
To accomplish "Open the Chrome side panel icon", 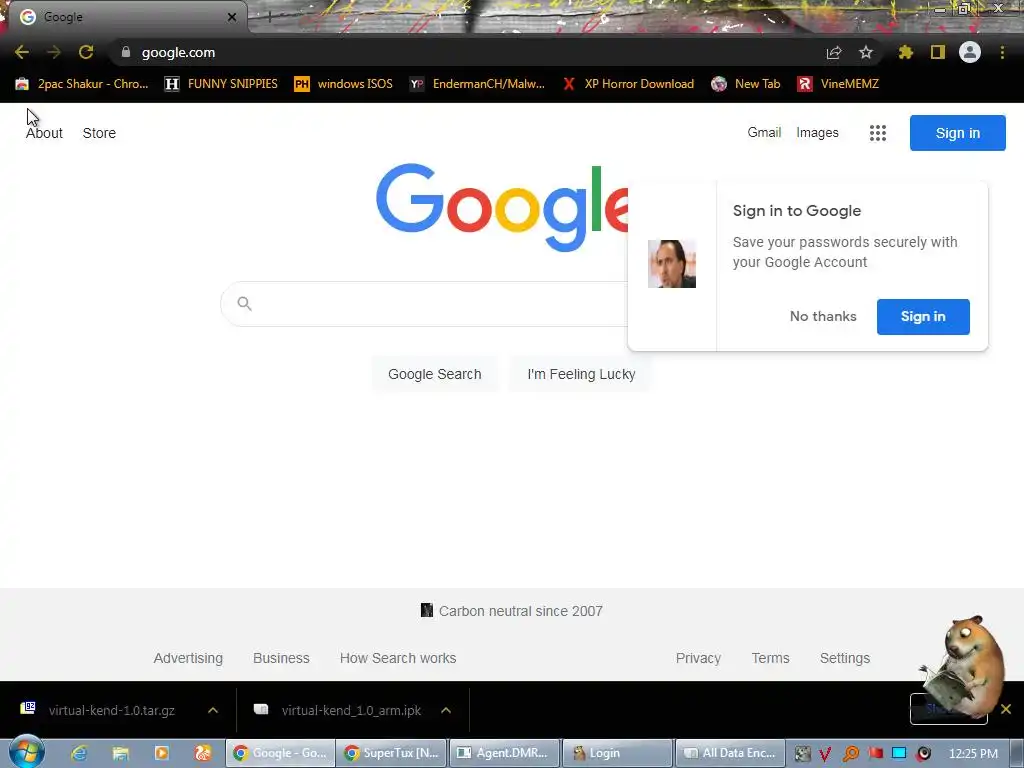I will point(938,52).
